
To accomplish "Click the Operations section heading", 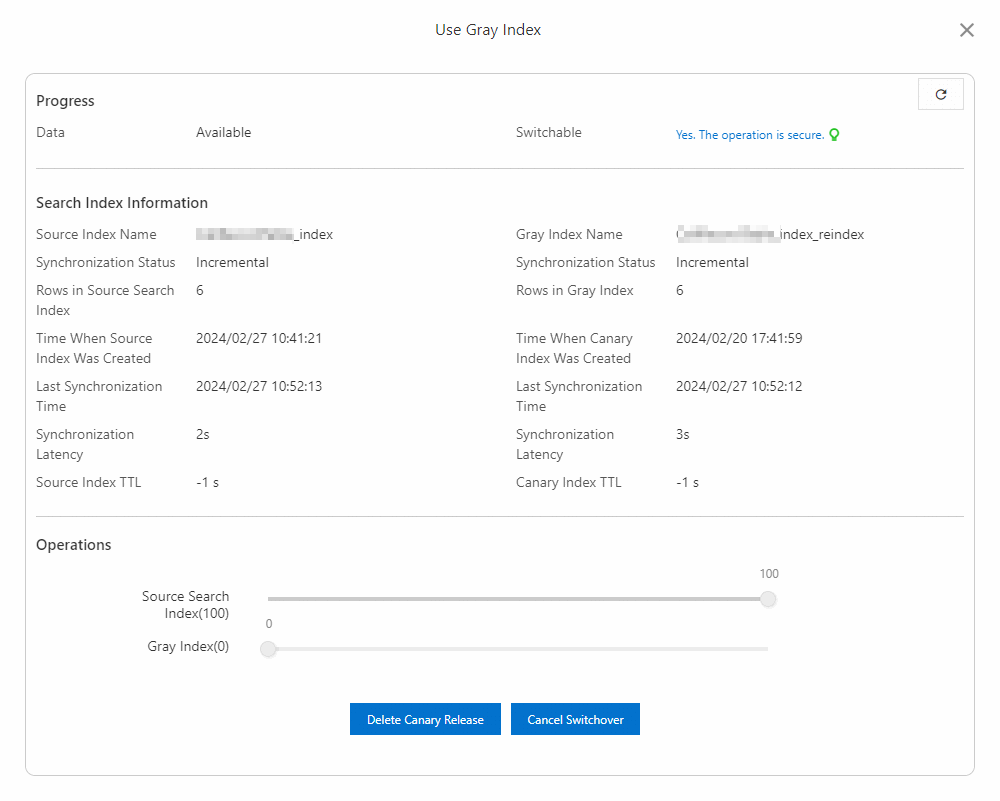I will click(74, 545).
